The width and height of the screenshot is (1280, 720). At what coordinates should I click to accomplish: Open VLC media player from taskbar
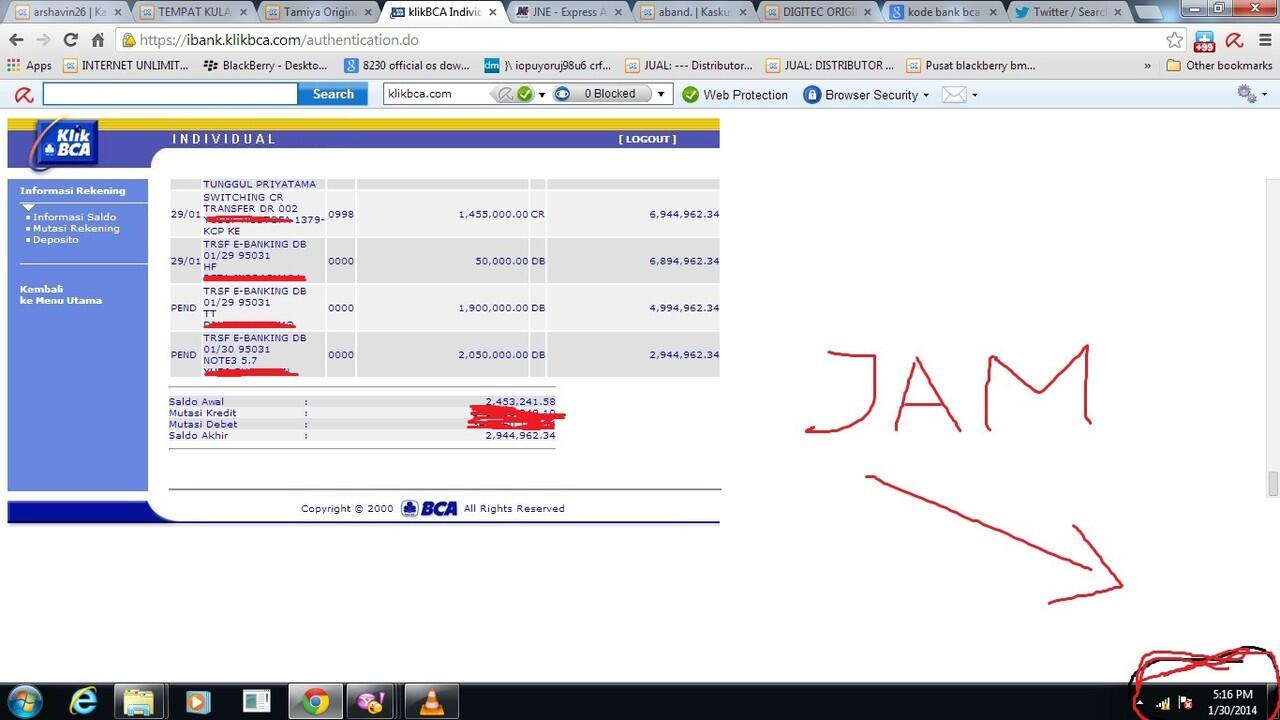coord(432,702)
